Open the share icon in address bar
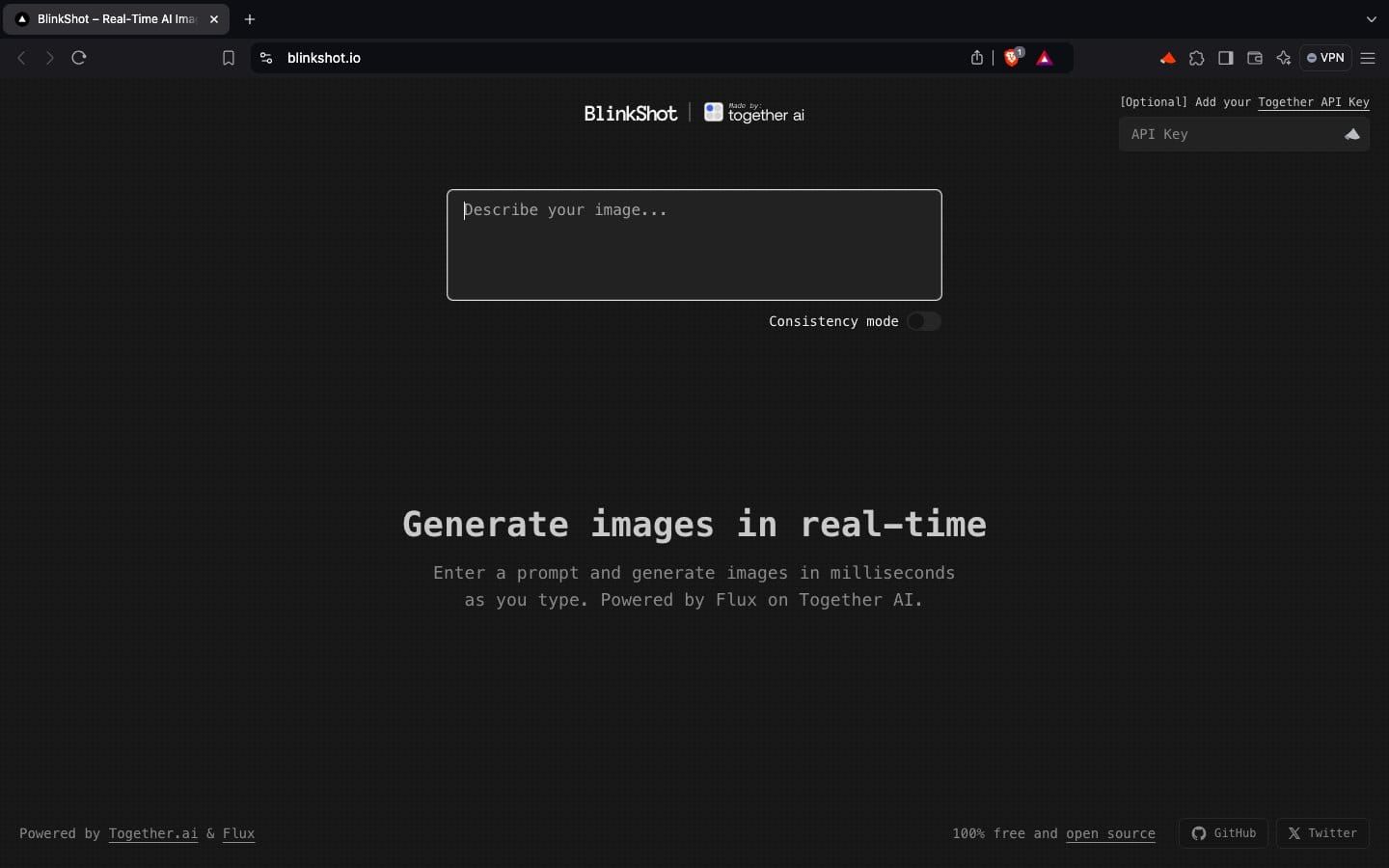 tap(976, 58)
